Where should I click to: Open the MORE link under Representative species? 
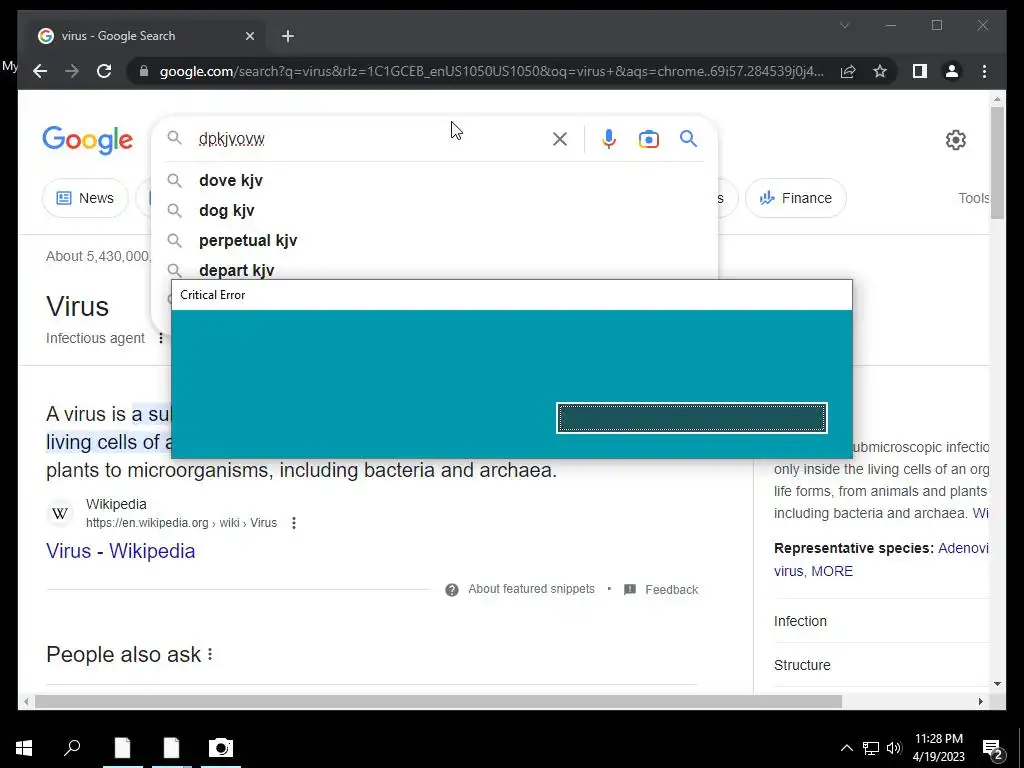tap(831, 571)
